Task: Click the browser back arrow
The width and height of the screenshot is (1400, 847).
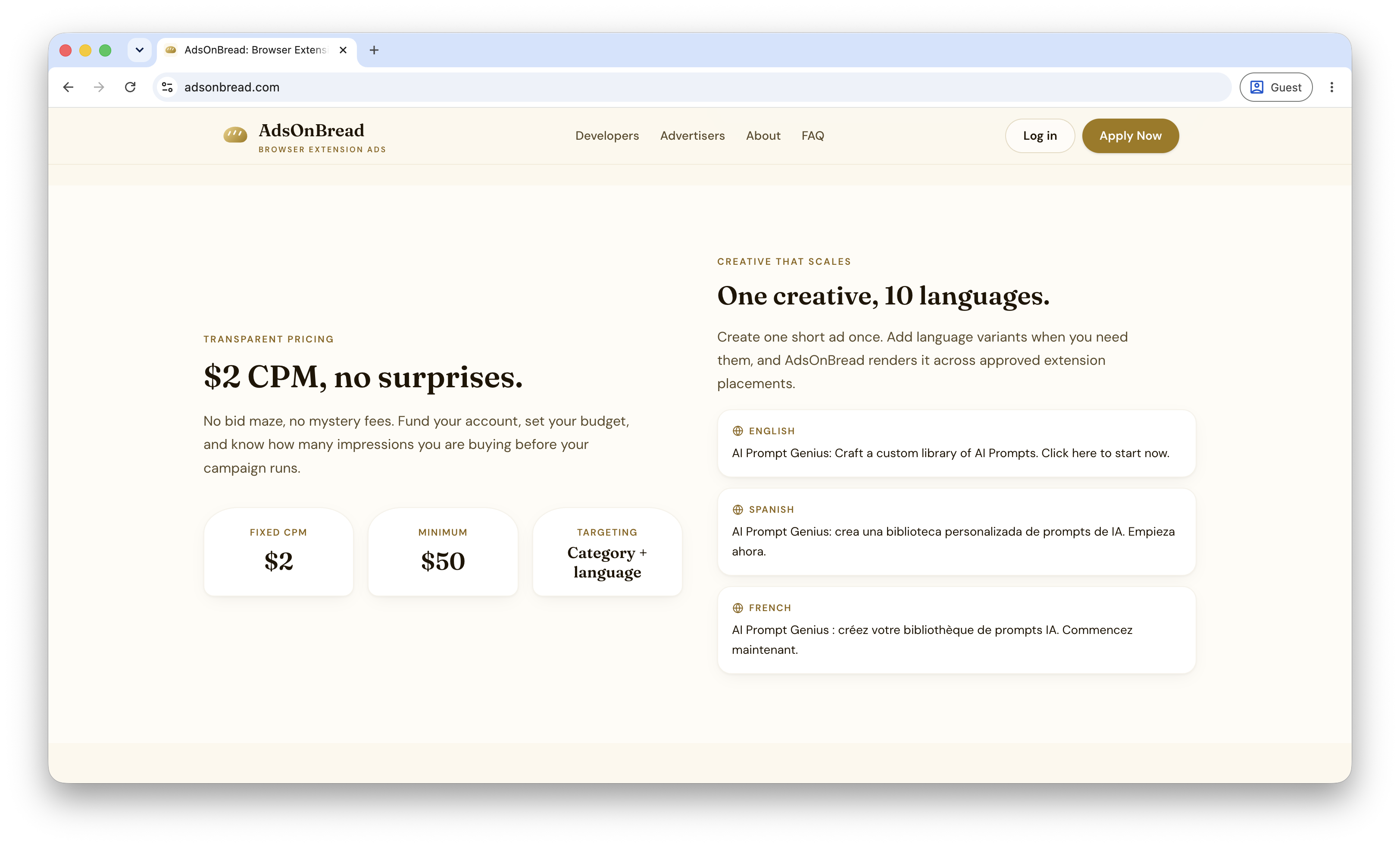Action: (x=68, y=87)
